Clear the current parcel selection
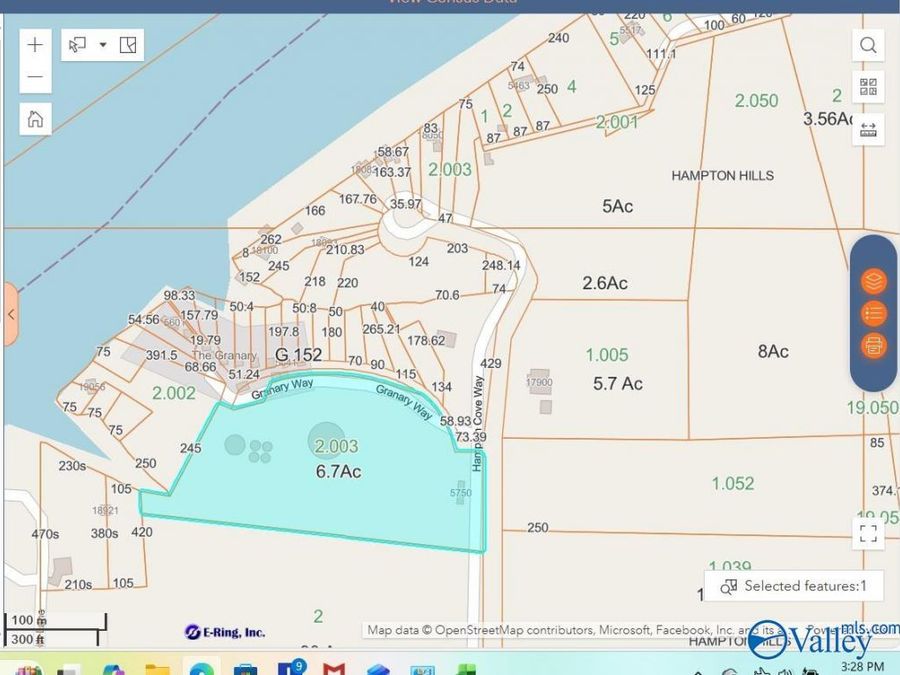 tap(128, 45)
